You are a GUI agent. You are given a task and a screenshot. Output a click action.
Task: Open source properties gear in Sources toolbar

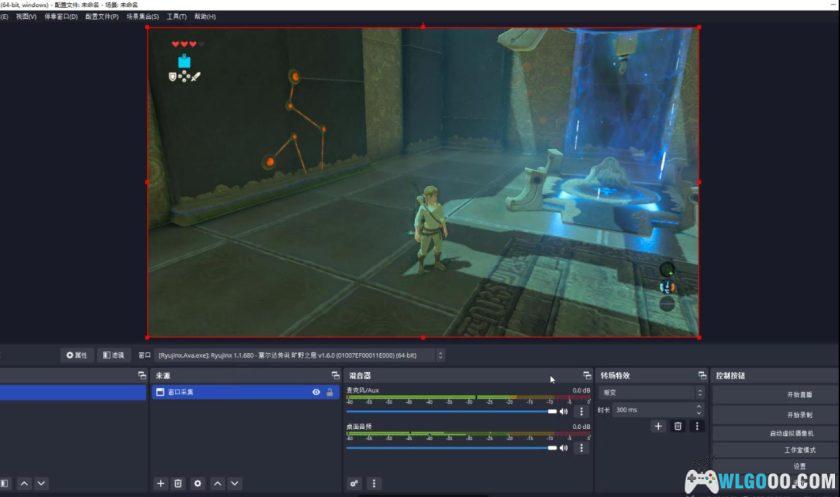198,483
